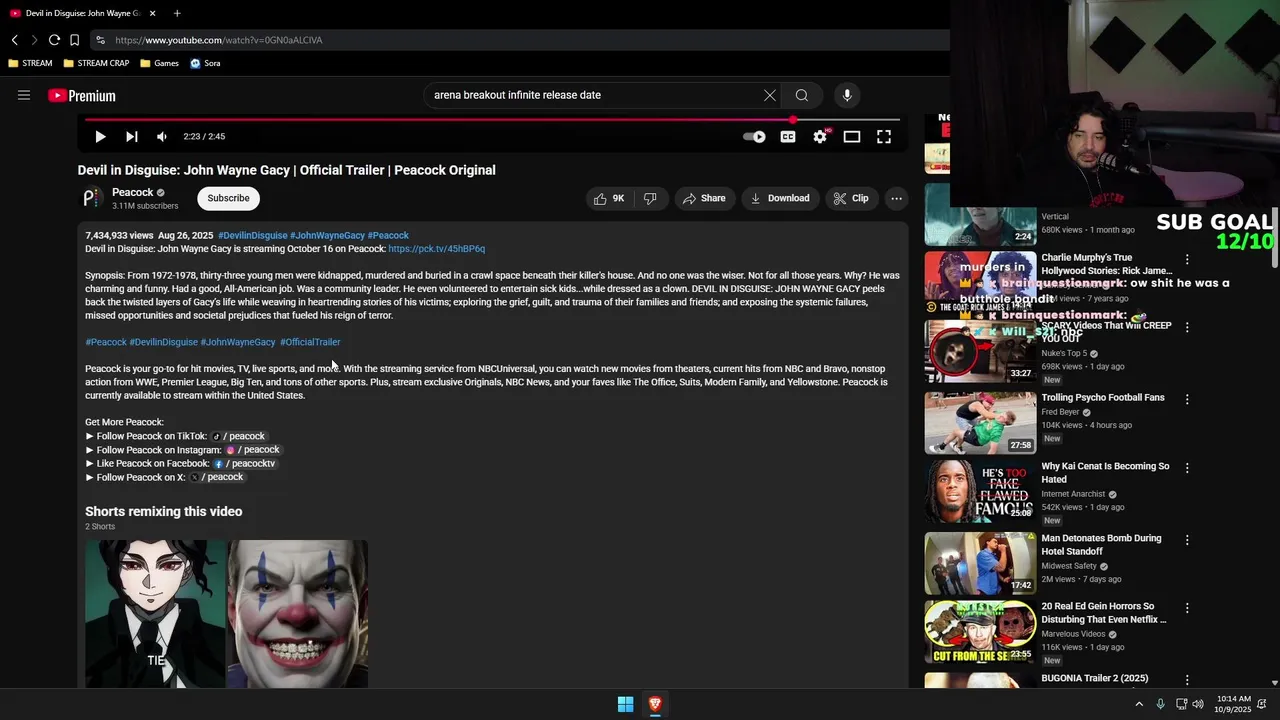Follow Peacock on Instagram link
The width and height of the screenshot is (1280, 720).
tap(253, 450)
